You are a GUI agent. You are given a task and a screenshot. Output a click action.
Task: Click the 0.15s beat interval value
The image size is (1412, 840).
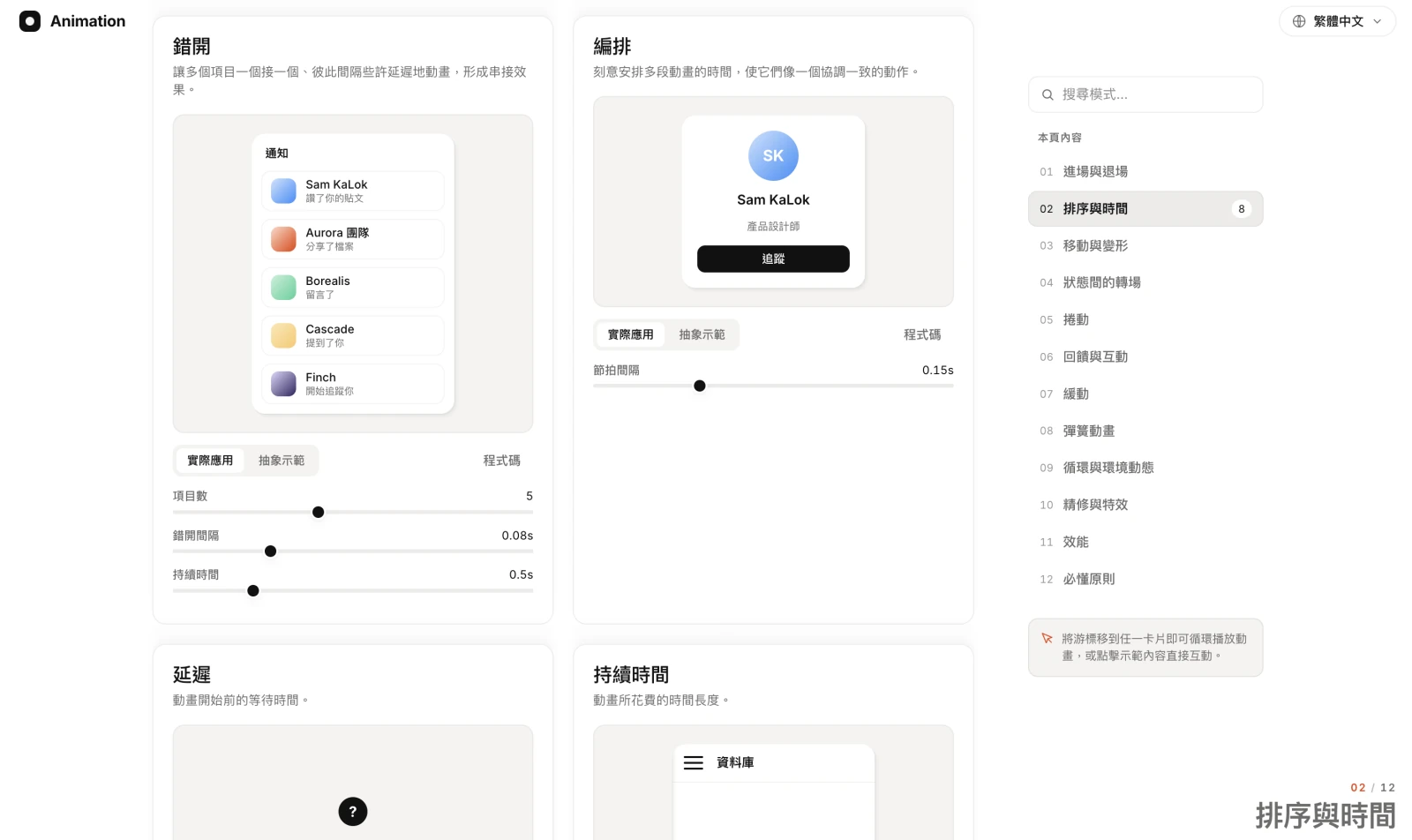click(x=937, y=371)
